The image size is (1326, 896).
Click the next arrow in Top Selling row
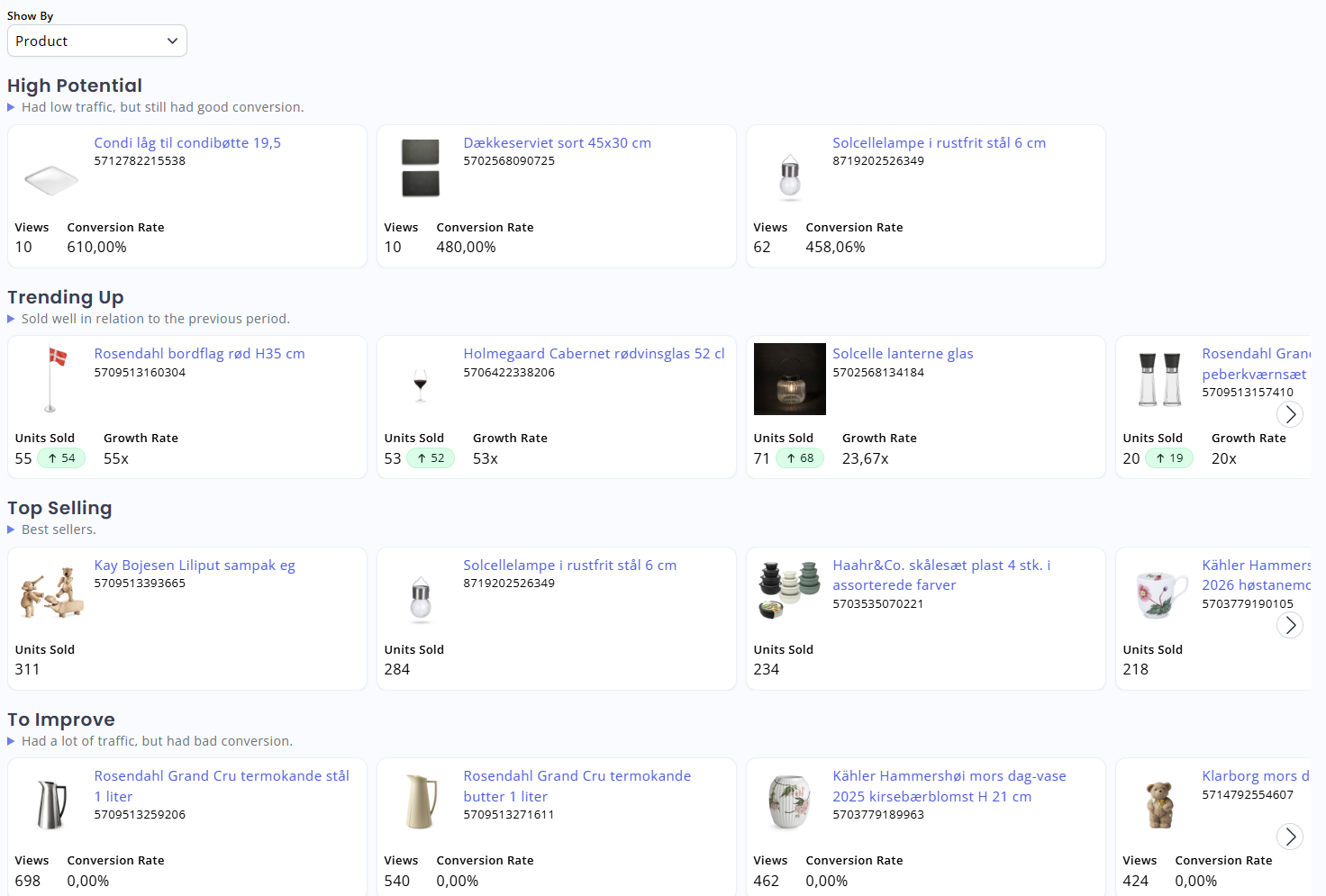coord(1290,625)
